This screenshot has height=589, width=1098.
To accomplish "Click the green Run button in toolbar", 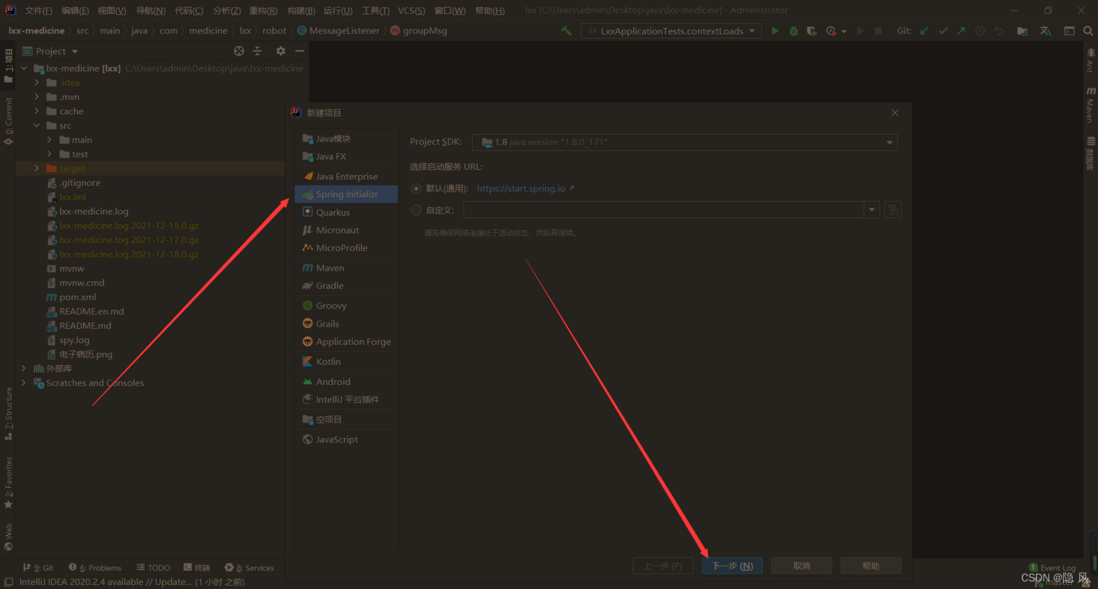I will [774, 31].
